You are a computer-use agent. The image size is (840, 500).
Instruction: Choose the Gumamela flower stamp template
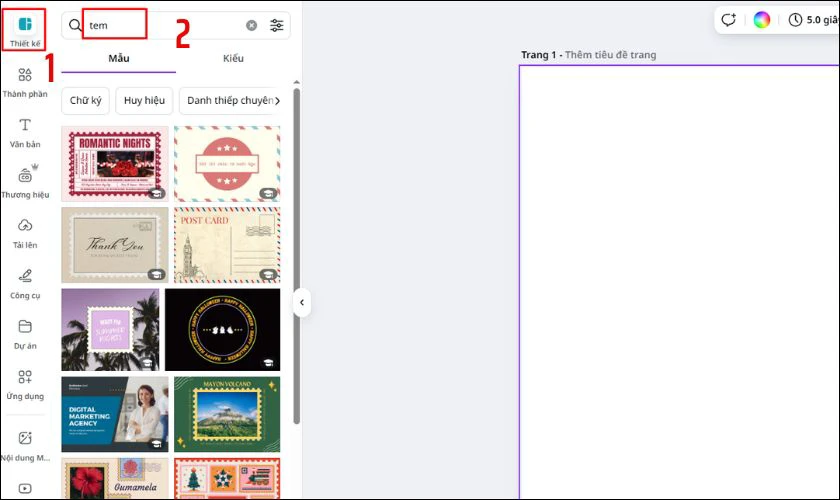[115, 478]
